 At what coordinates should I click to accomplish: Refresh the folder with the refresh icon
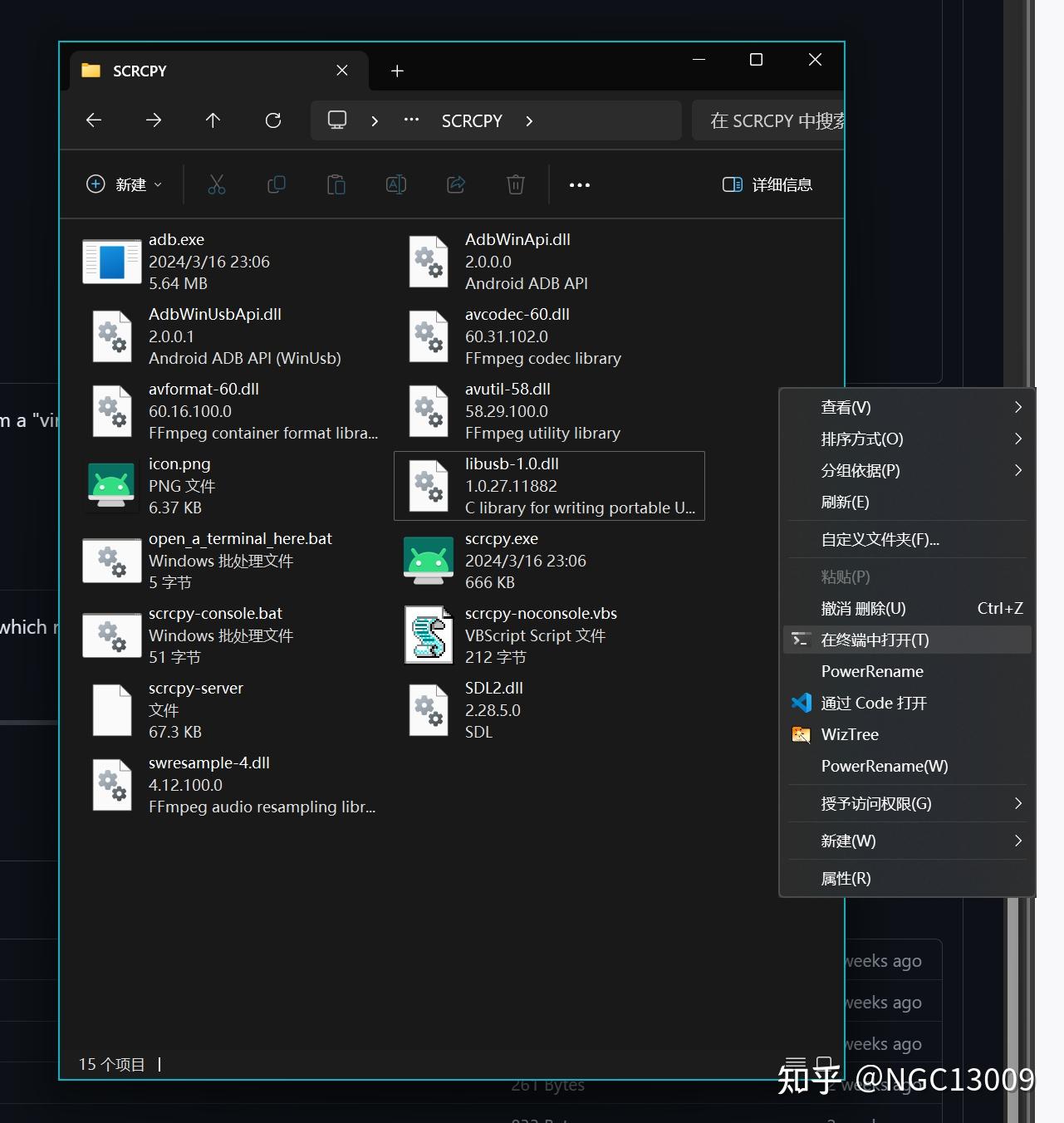click(x=272, y=120)
